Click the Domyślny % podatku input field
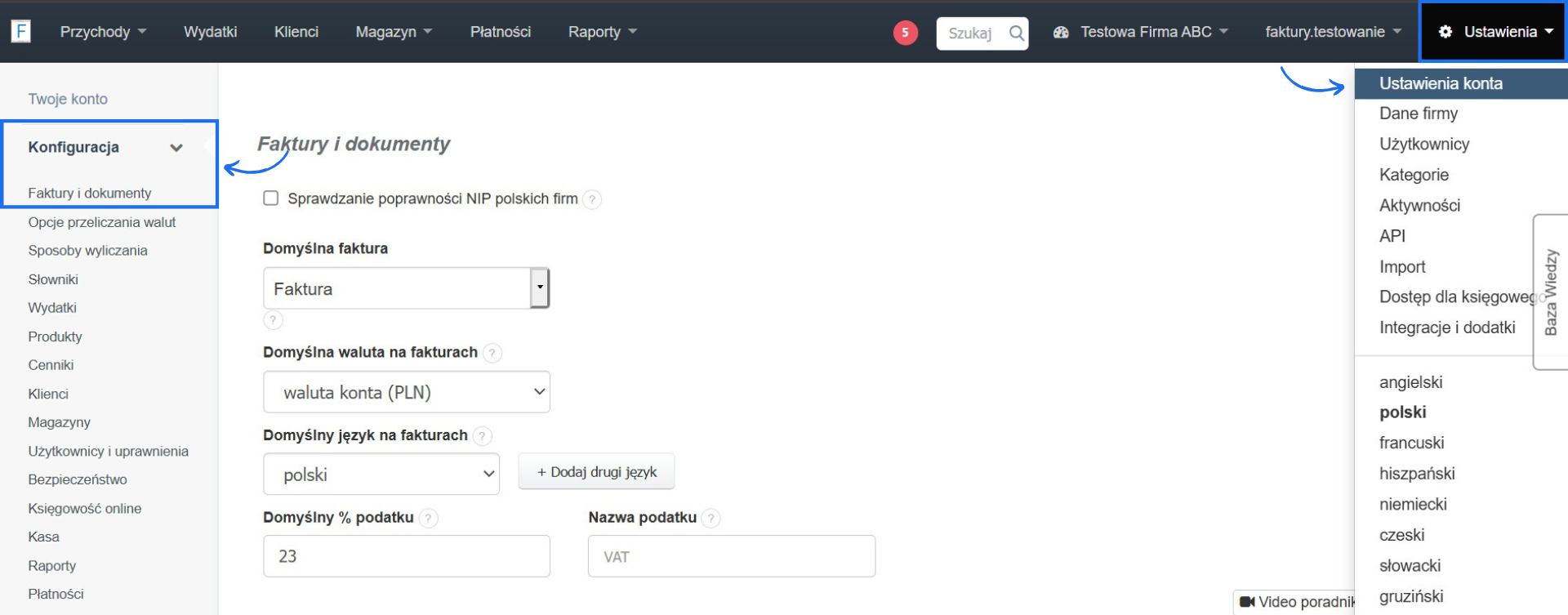The height and width of the screenshot is (615, 1568). pyautogui.click(x=406, y=556)
